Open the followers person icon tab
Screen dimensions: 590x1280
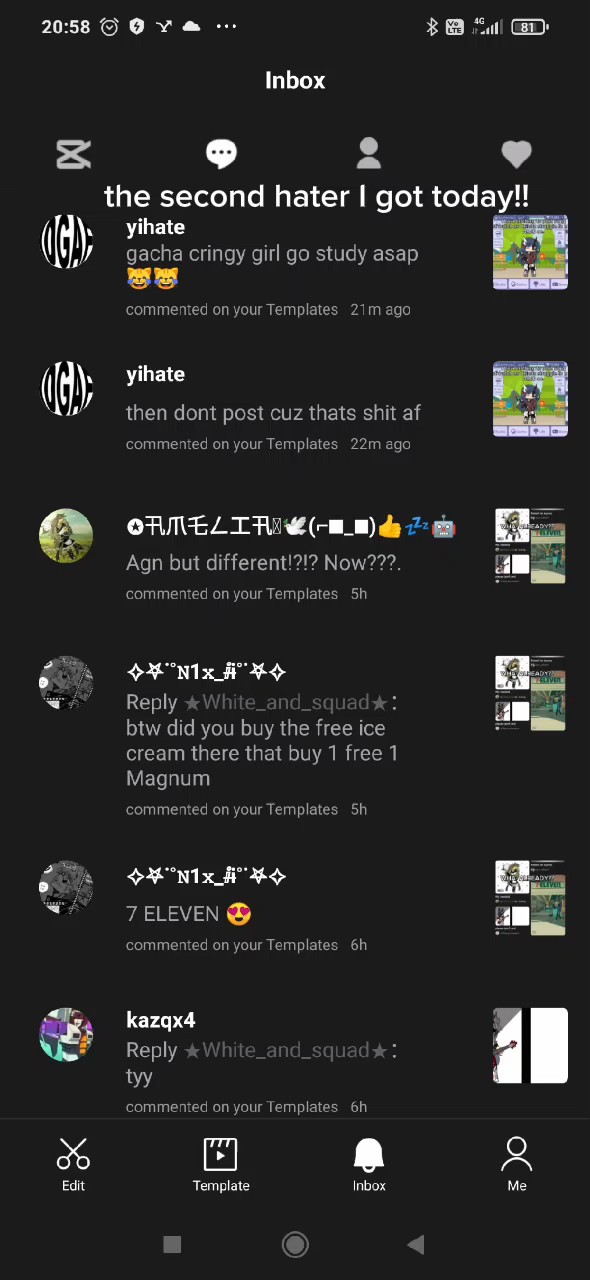pos(369,153)
